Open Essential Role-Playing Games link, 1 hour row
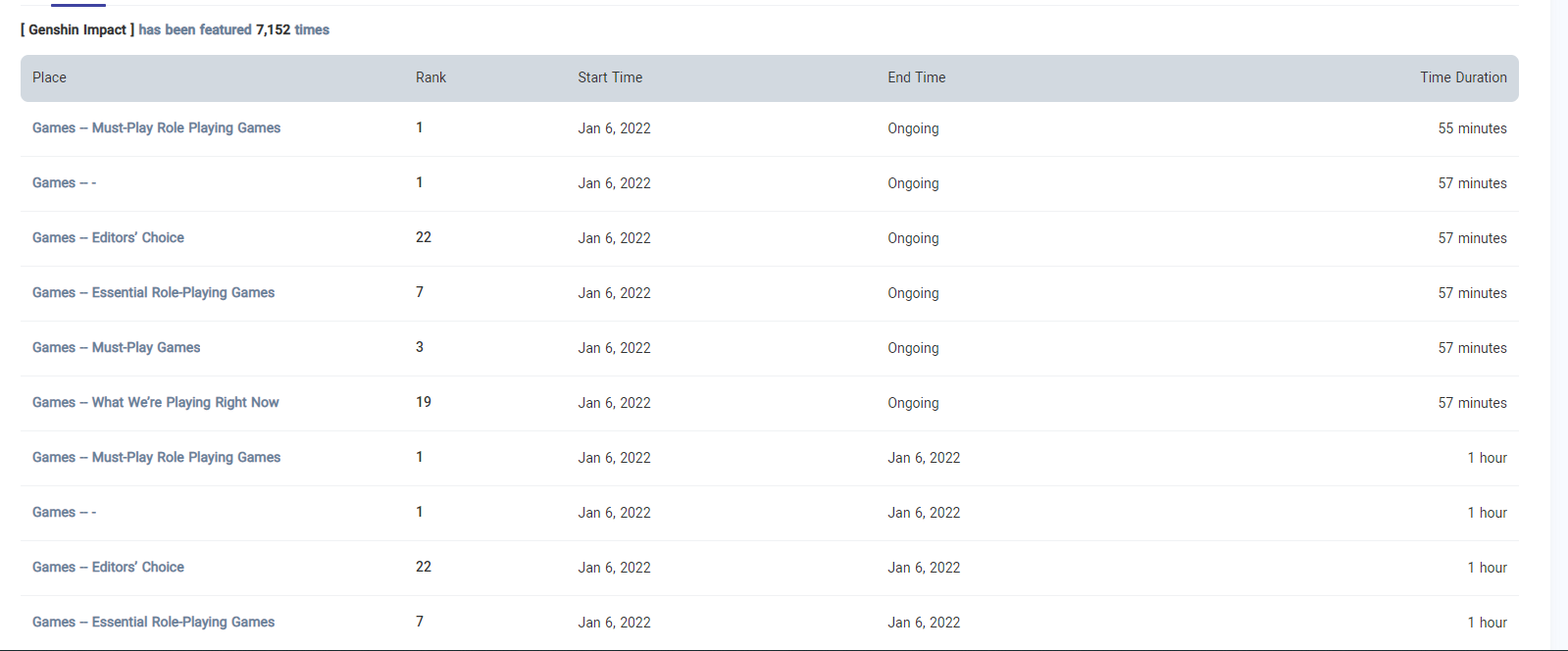 (153, 622)
